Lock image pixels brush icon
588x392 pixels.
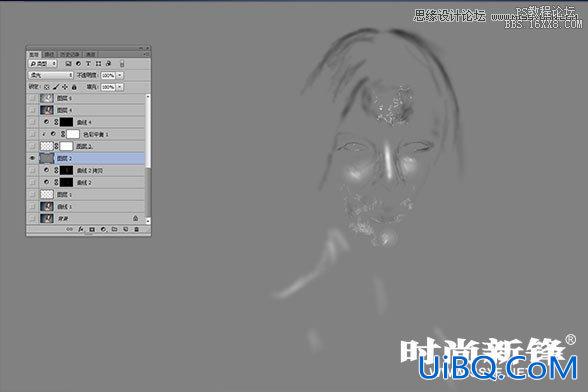coord(56,87)
